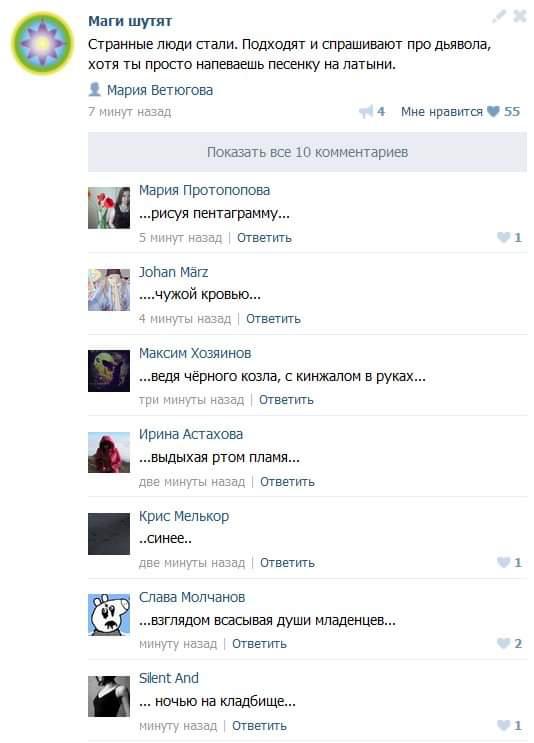
Task: Click the repost megaphone icon showing 4
Action: pos(366,112)
